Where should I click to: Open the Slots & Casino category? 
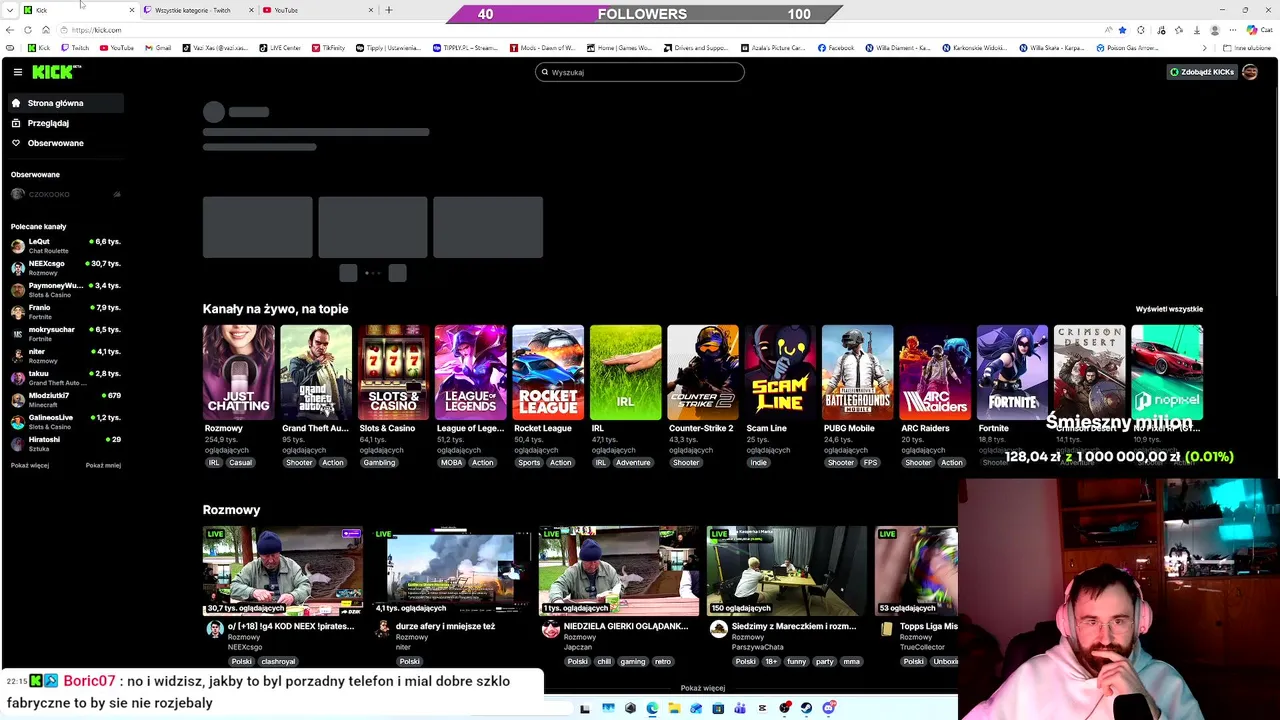coord(393,372)
